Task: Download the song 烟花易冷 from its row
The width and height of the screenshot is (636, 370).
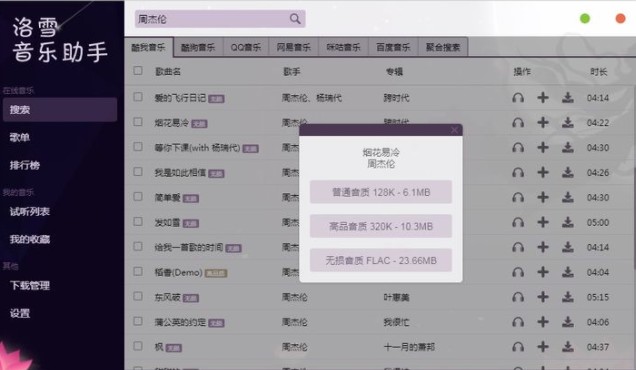Action: pyautogui.click(x=568, y=122)
